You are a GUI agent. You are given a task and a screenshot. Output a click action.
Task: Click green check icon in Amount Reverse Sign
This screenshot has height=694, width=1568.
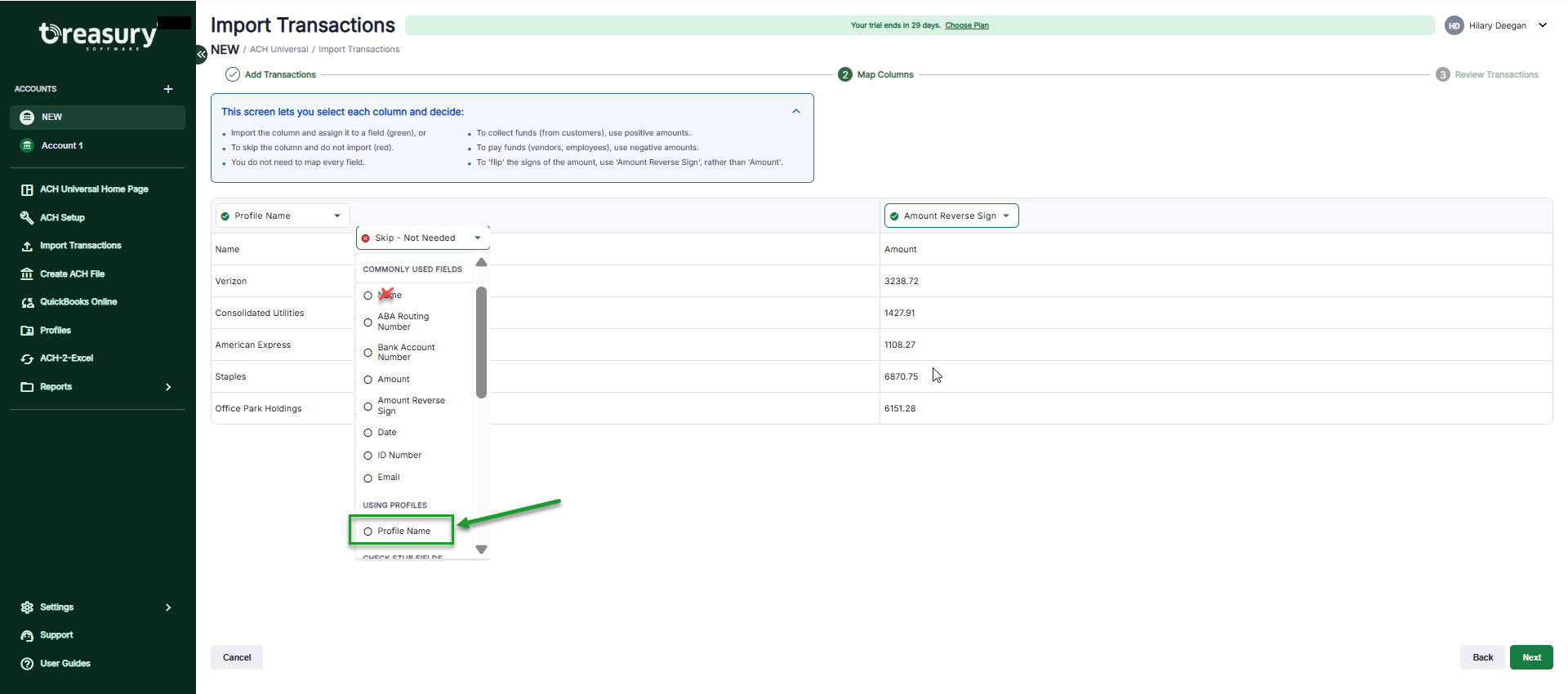[x=894, y=216]
